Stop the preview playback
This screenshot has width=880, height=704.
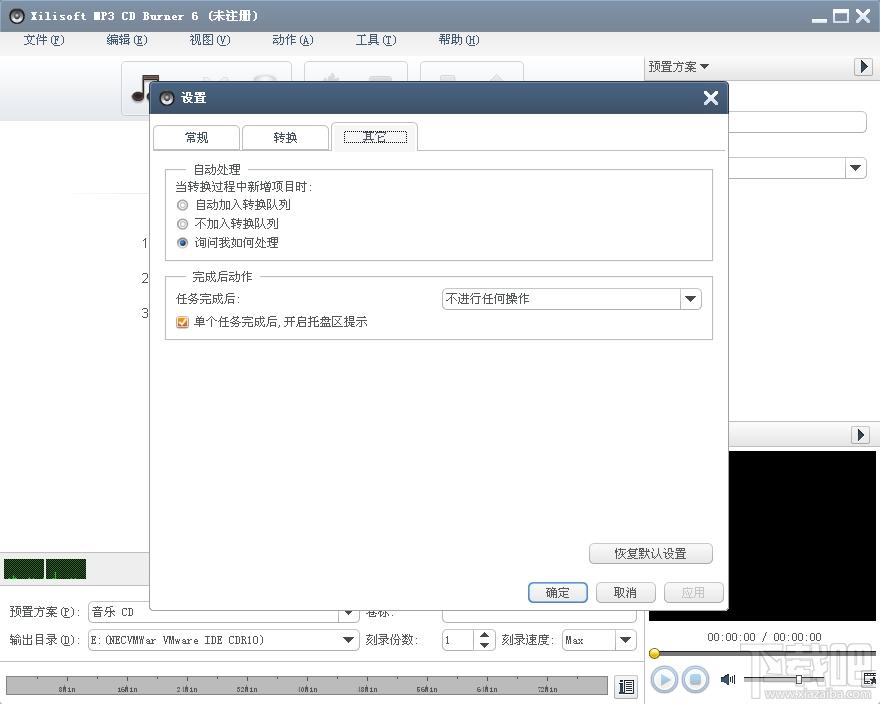click(695, 680)
